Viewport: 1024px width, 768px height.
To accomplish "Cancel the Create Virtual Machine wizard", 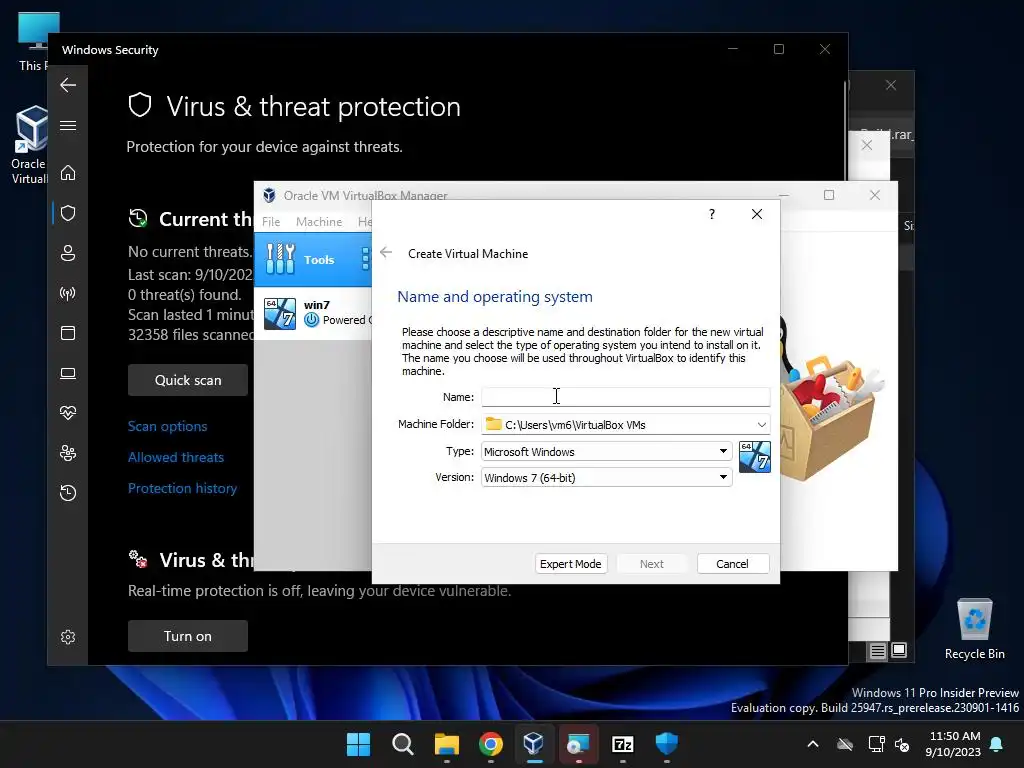I will click(732, 564).
